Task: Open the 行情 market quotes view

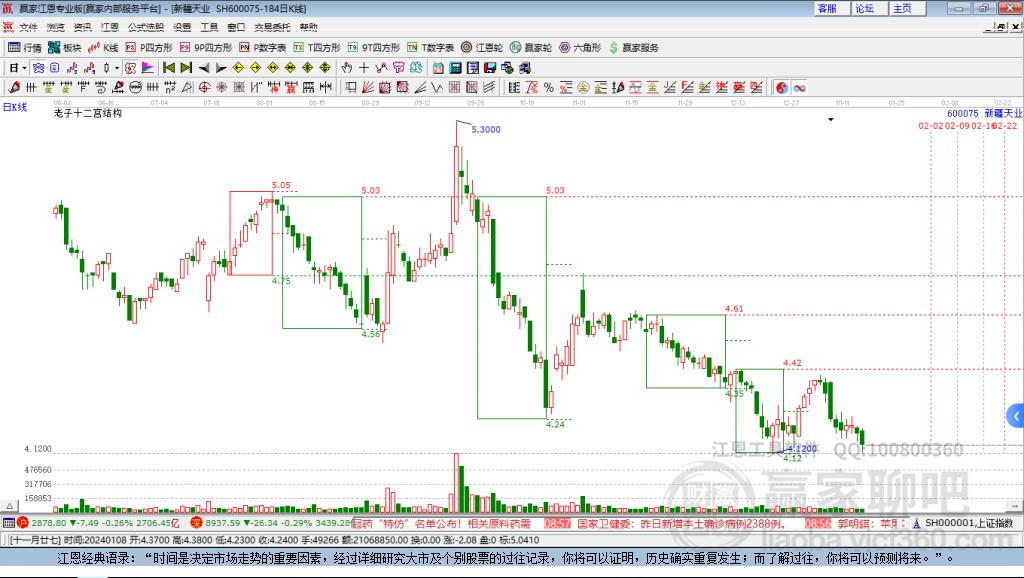Action: [25, 48]
